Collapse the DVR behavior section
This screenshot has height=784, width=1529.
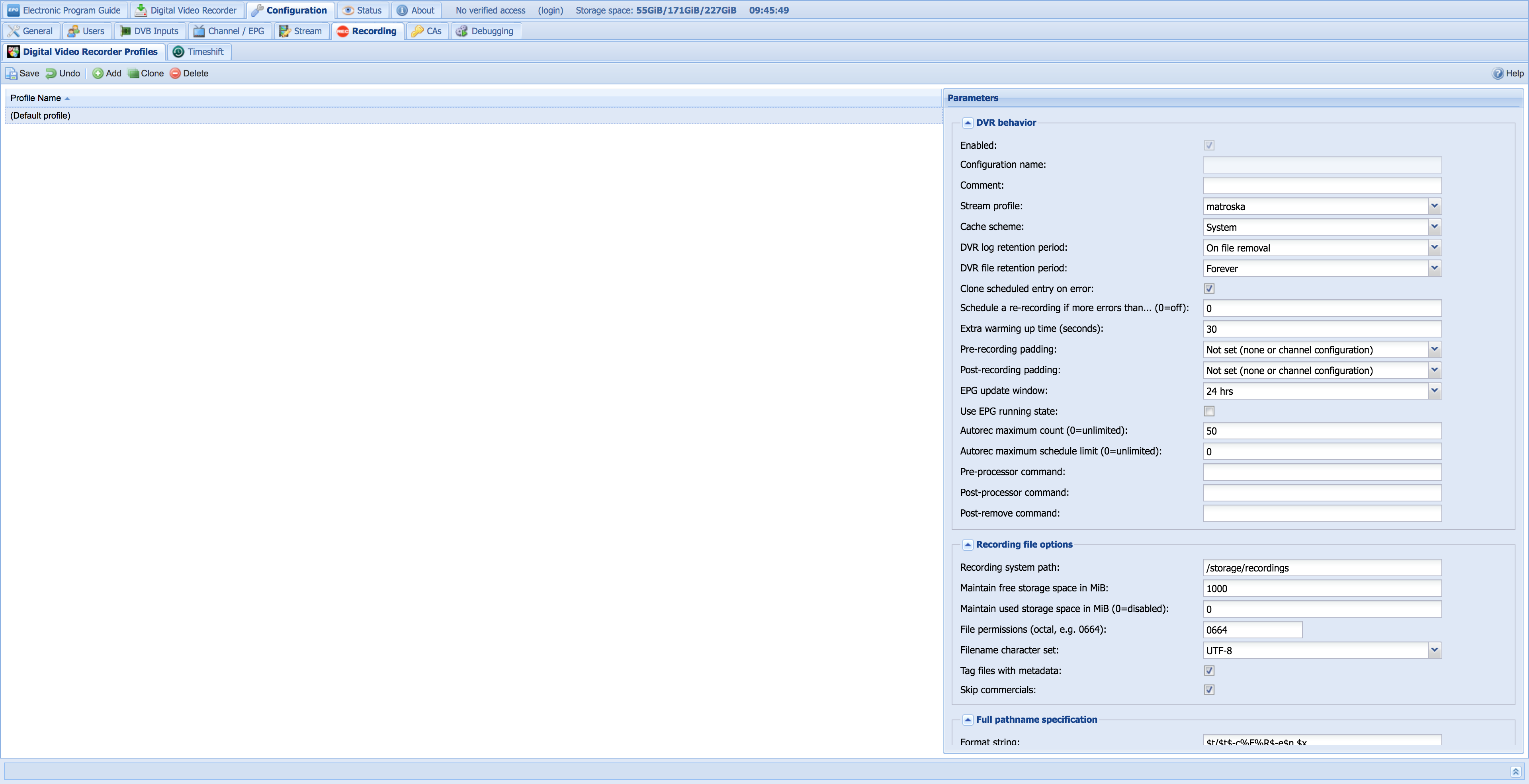coord(968,123)
